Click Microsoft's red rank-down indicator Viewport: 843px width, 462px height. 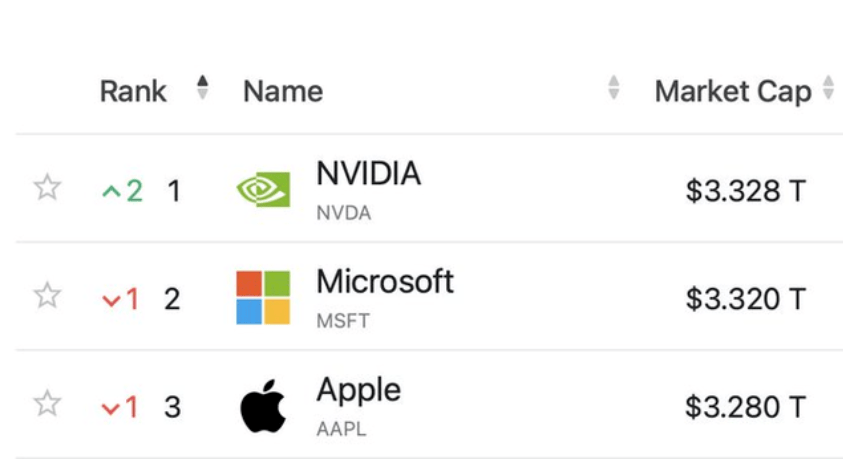click(120, 298)
